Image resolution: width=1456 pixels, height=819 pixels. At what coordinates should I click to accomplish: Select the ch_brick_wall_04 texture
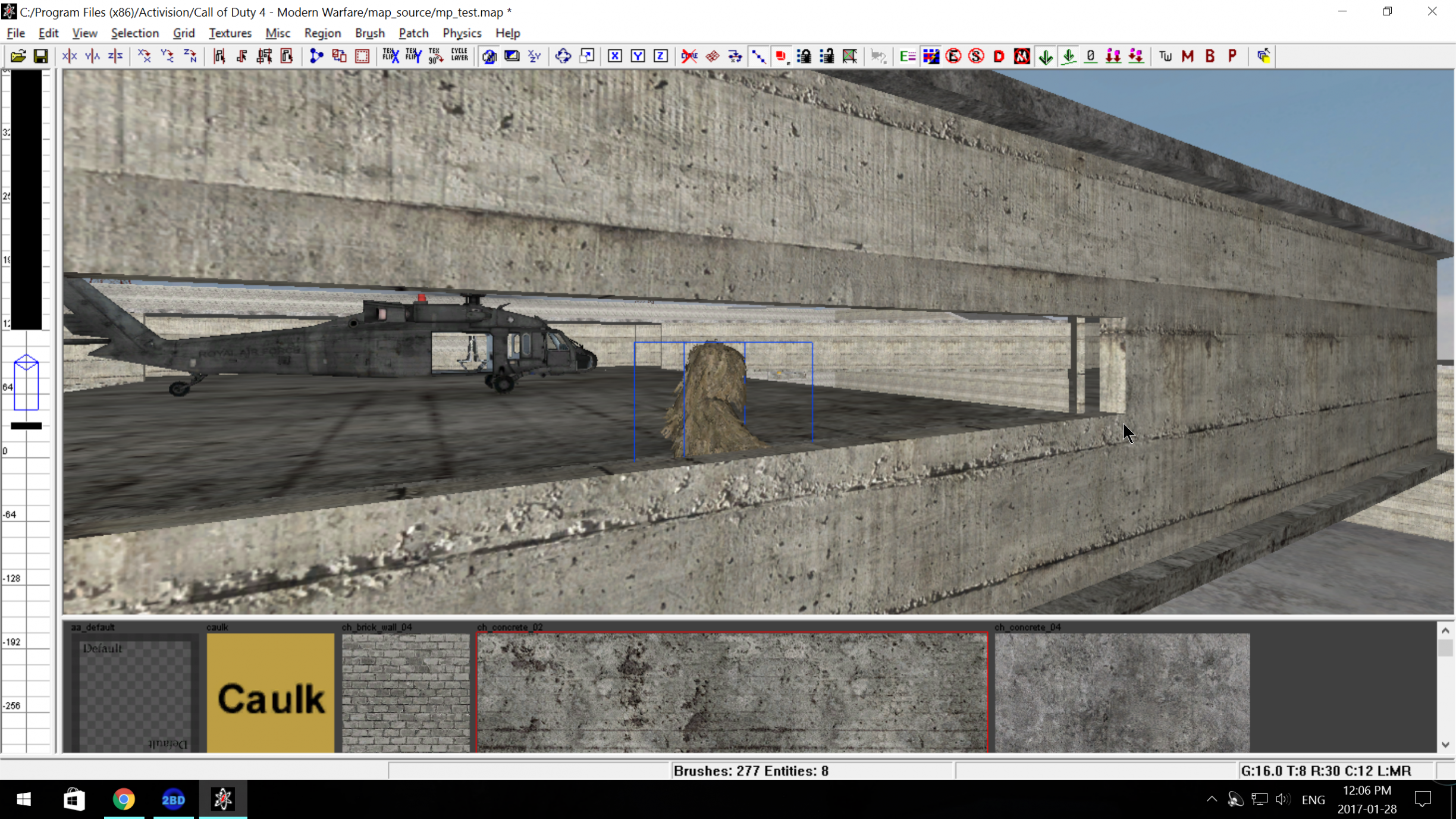(406, 693)
